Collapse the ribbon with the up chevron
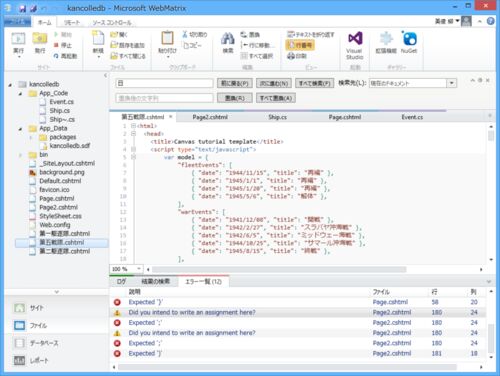The width and height of the screenshot is (500, 376). click(x=480, y=21)
